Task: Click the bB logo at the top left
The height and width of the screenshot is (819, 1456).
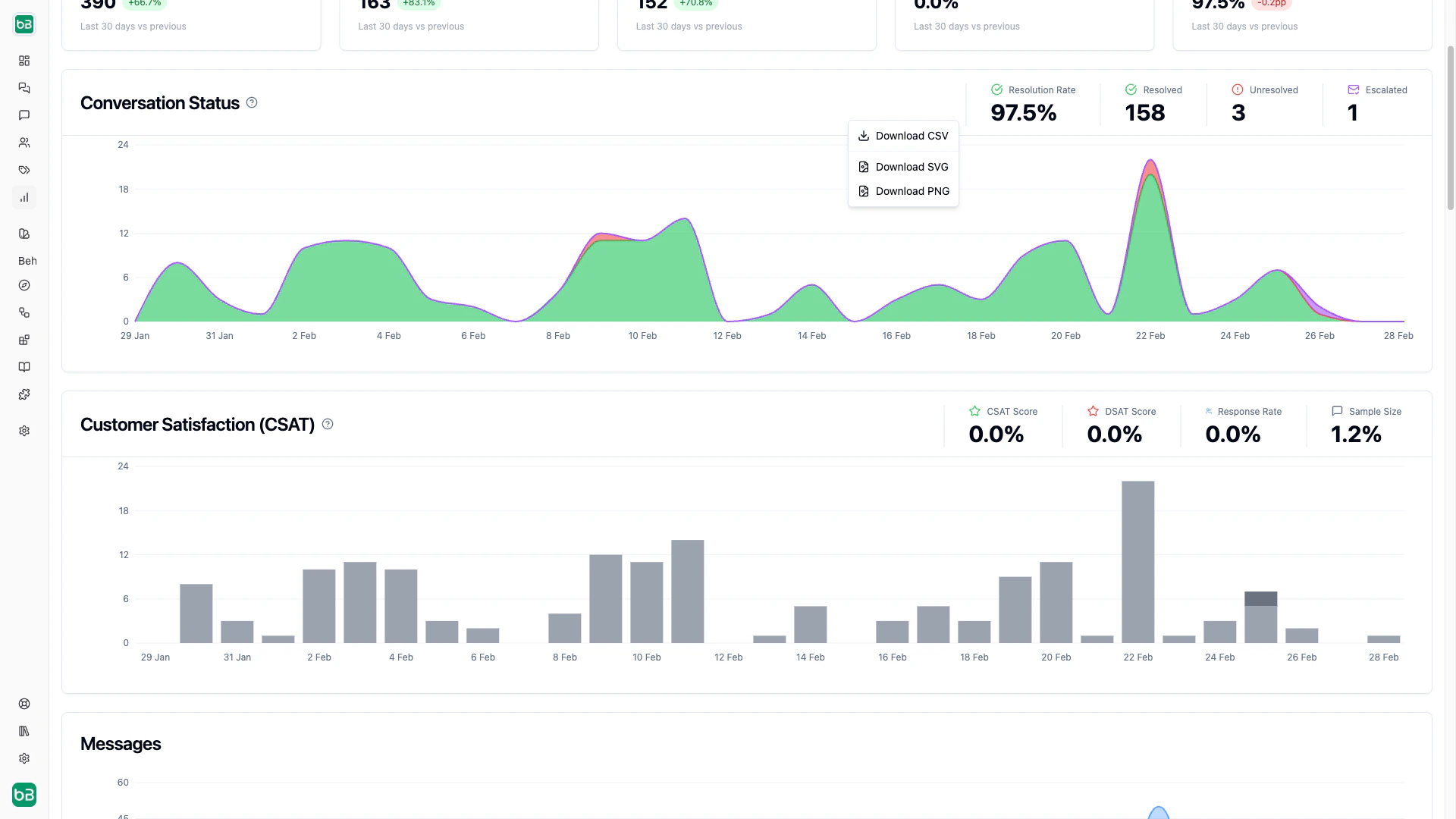Action: (24, 24)
